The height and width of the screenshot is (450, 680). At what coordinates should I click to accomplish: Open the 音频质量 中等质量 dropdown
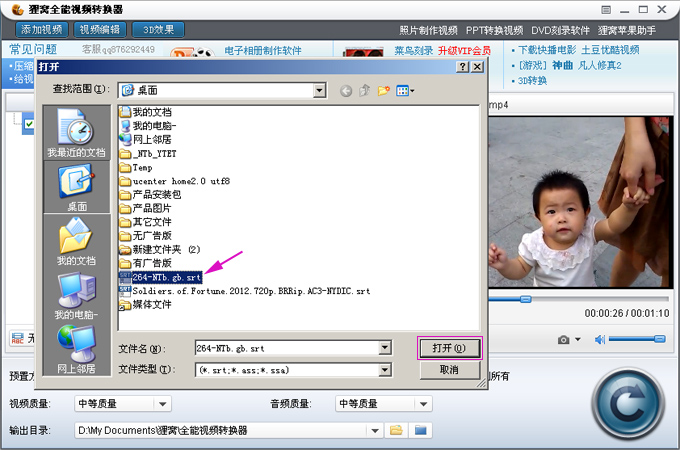[423, 404]
